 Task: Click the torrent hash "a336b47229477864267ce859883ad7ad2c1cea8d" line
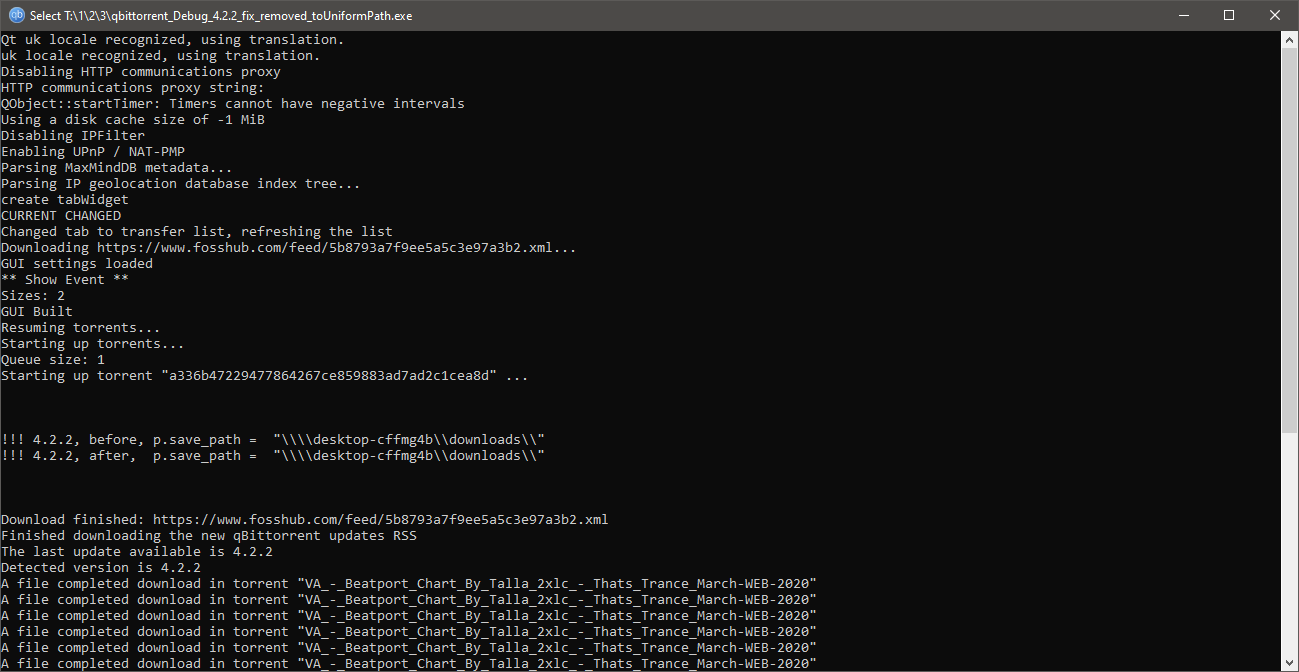point(265,376)
